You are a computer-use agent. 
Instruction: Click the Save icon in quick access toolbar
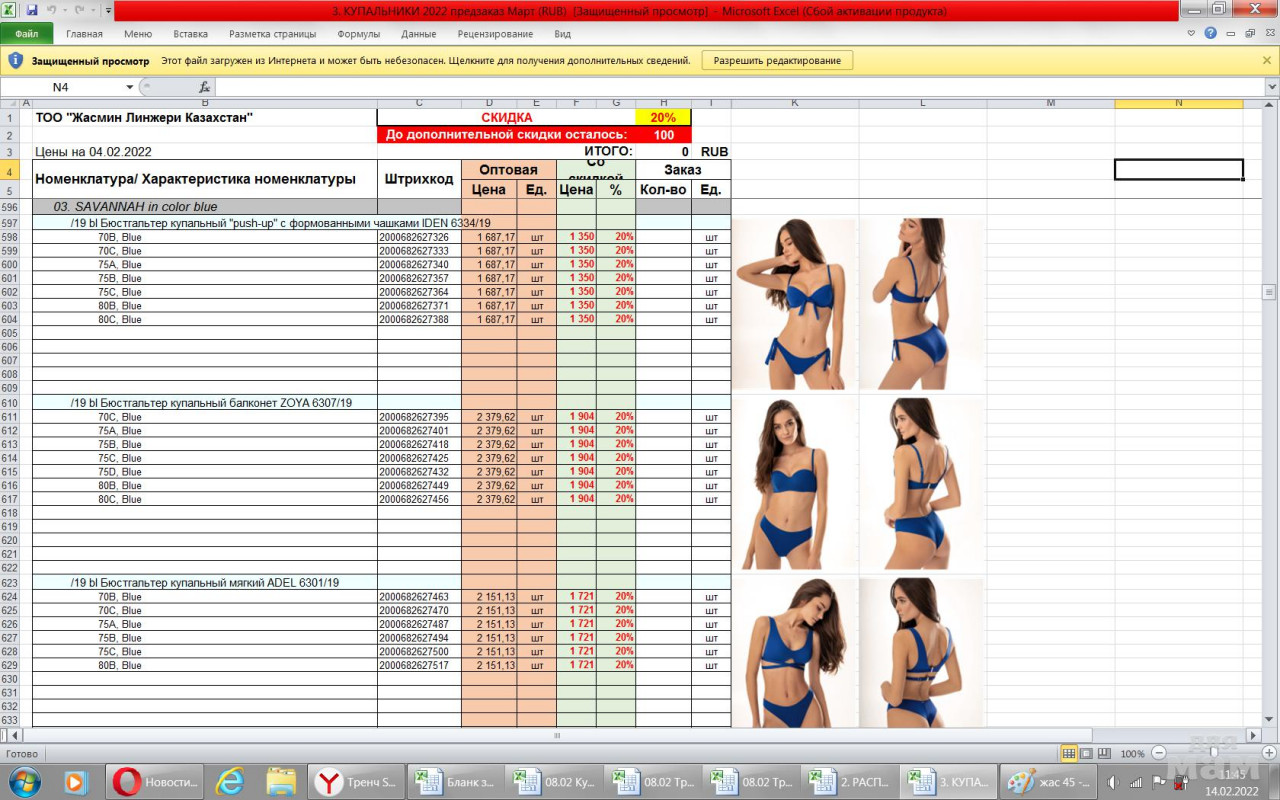(x=32, y=10)
